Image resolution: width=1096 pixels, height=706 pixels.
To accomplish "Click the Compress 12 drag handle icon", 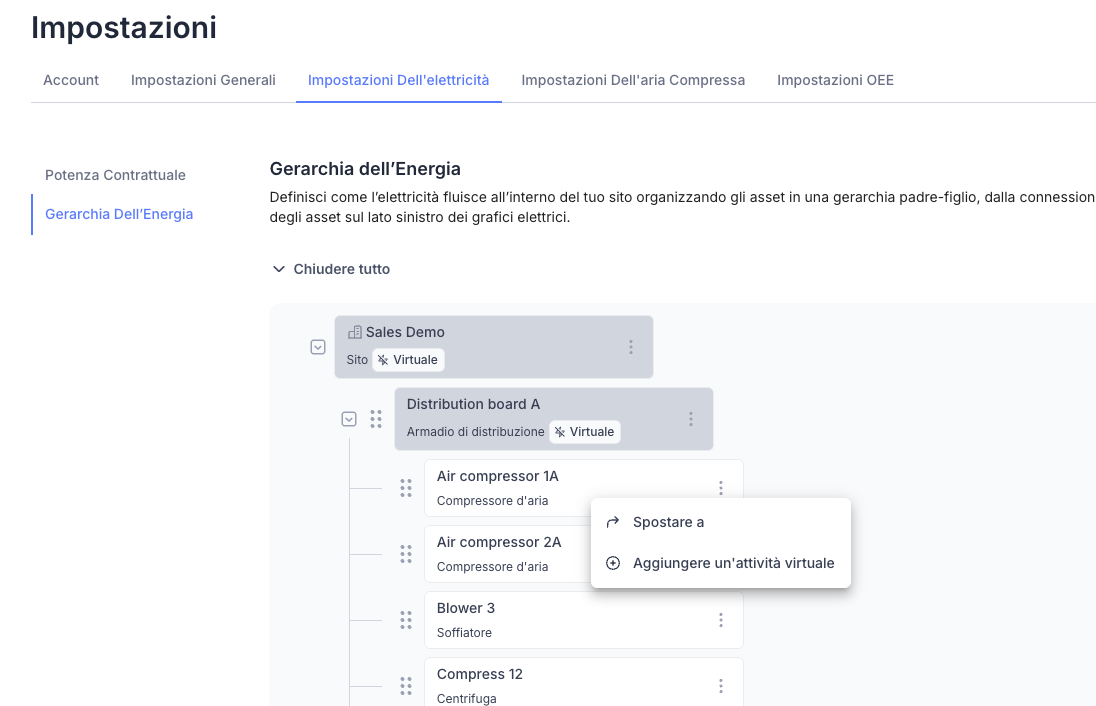I will click(406, 686).
